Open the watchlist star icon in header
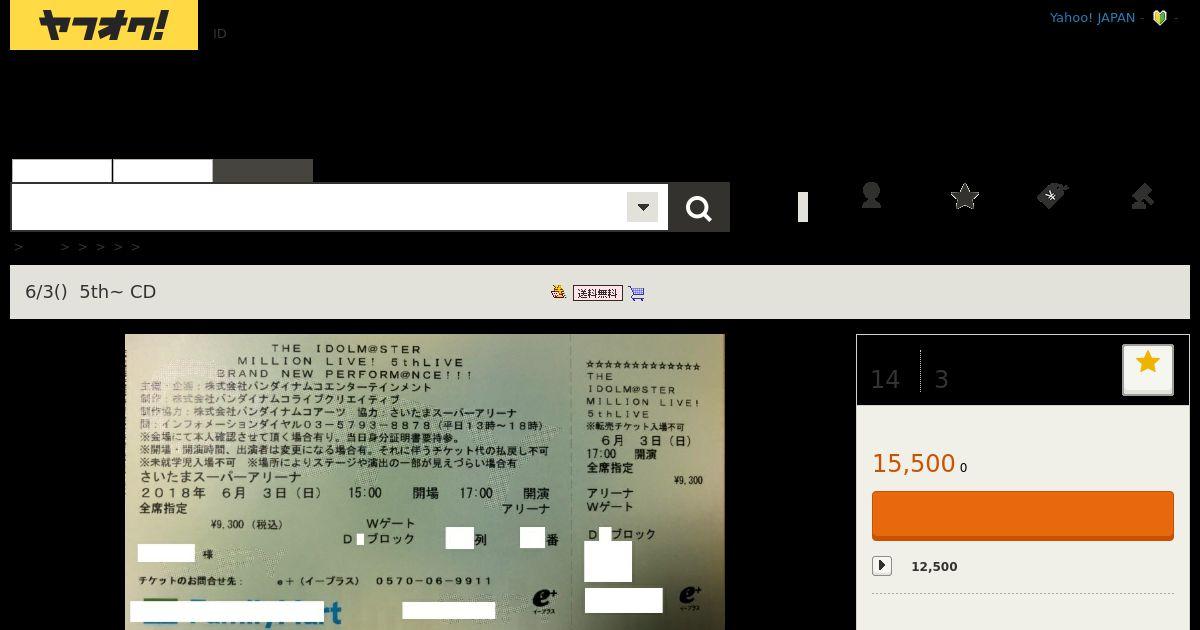Viewport: 1200px width, 630px height. tap(965, 196)
